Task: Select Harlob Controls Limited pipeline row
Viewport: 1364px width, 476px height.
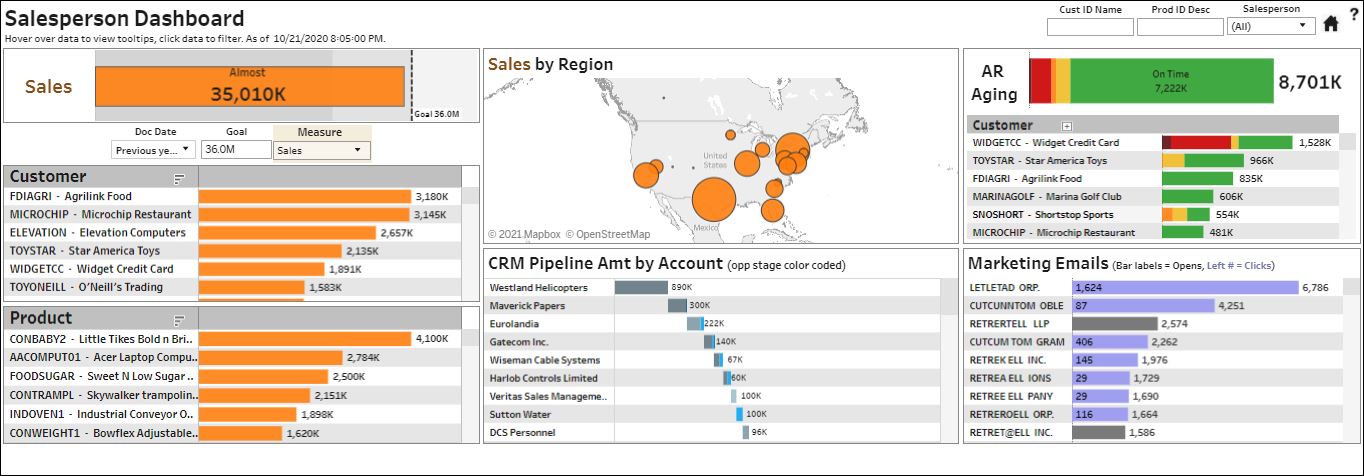Action: click(x=714, y=377)
